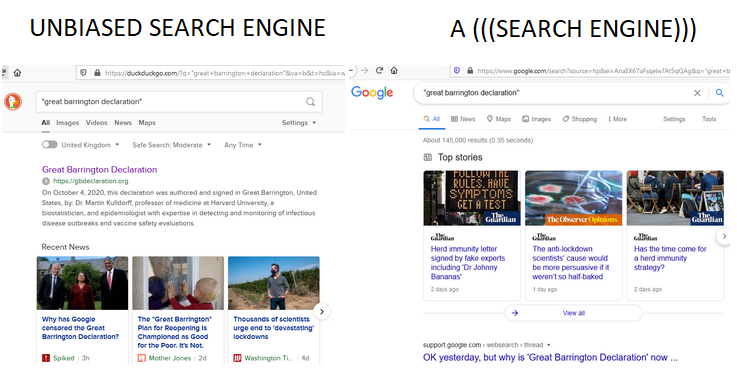
Task: Open Google search Settings
Action: click(674, 119)
